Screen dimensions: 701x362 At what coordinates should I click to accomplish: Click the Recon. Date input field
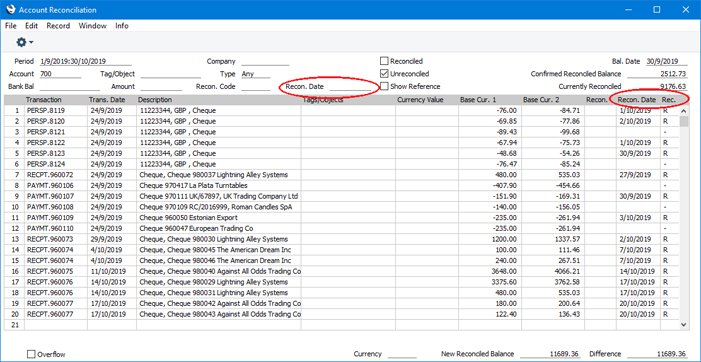tap(350, 87)
